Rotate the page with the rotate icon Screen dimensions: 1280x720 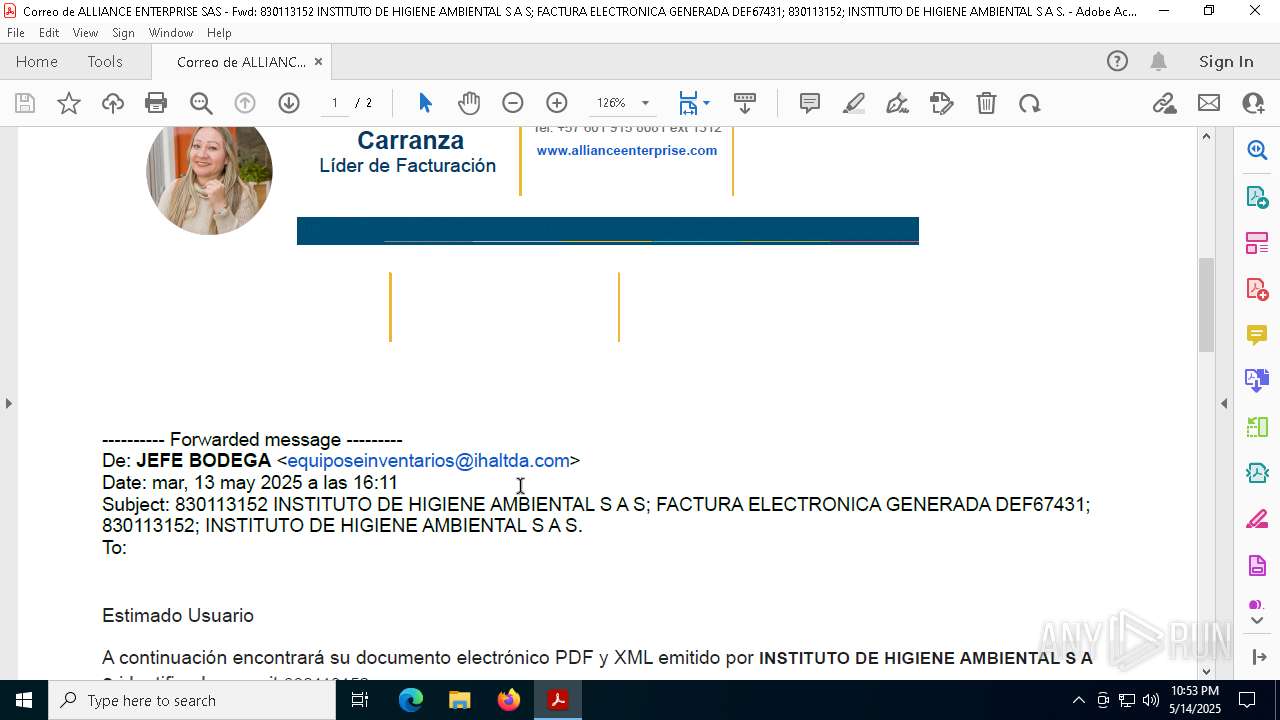[1030, 103]
